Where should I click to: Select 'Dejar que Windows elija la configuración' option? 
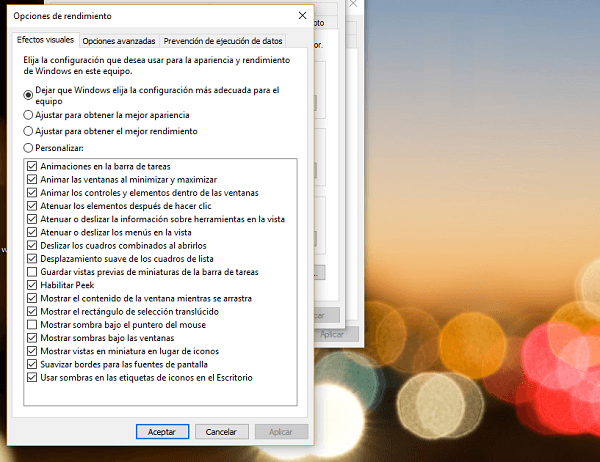(28, 91)
